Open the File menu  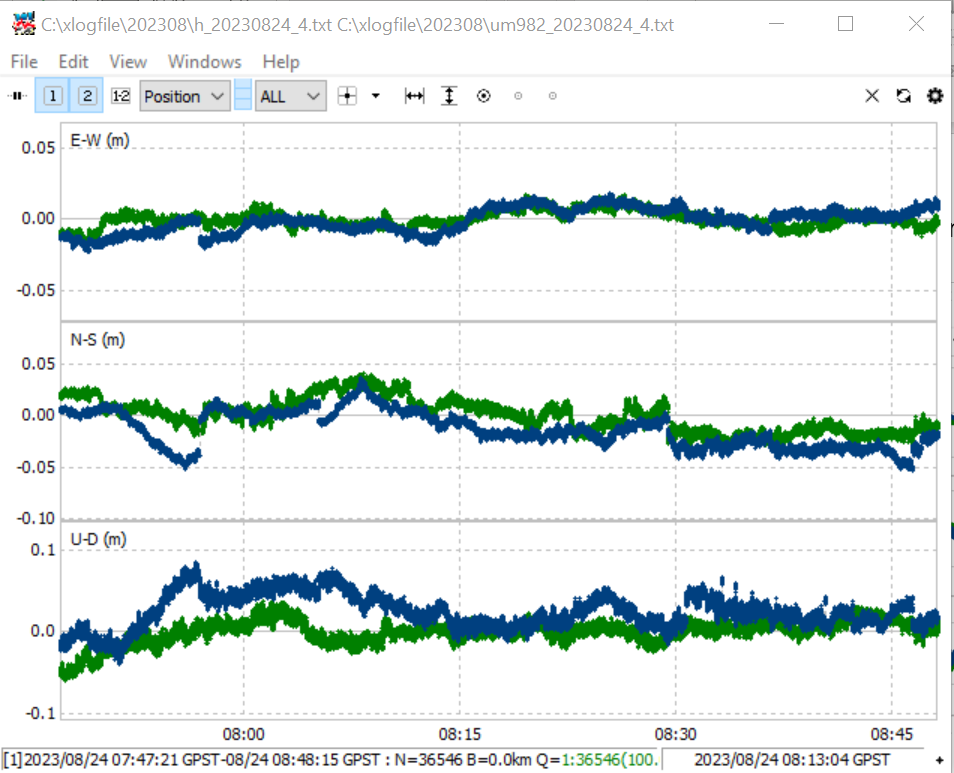click(x=24, y=61)
